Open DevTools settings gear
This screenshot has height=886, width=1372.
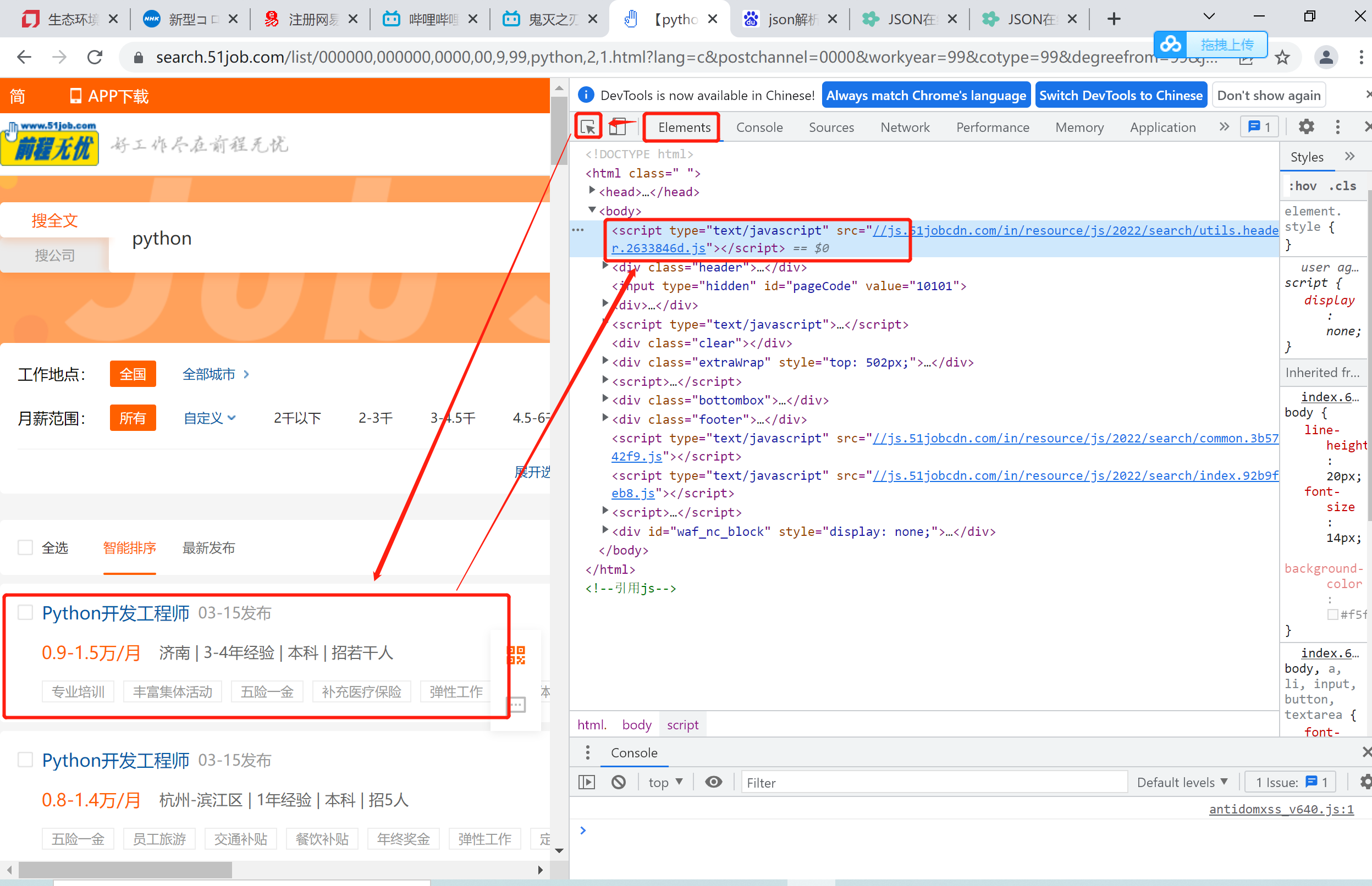[x=1307, y=126]
